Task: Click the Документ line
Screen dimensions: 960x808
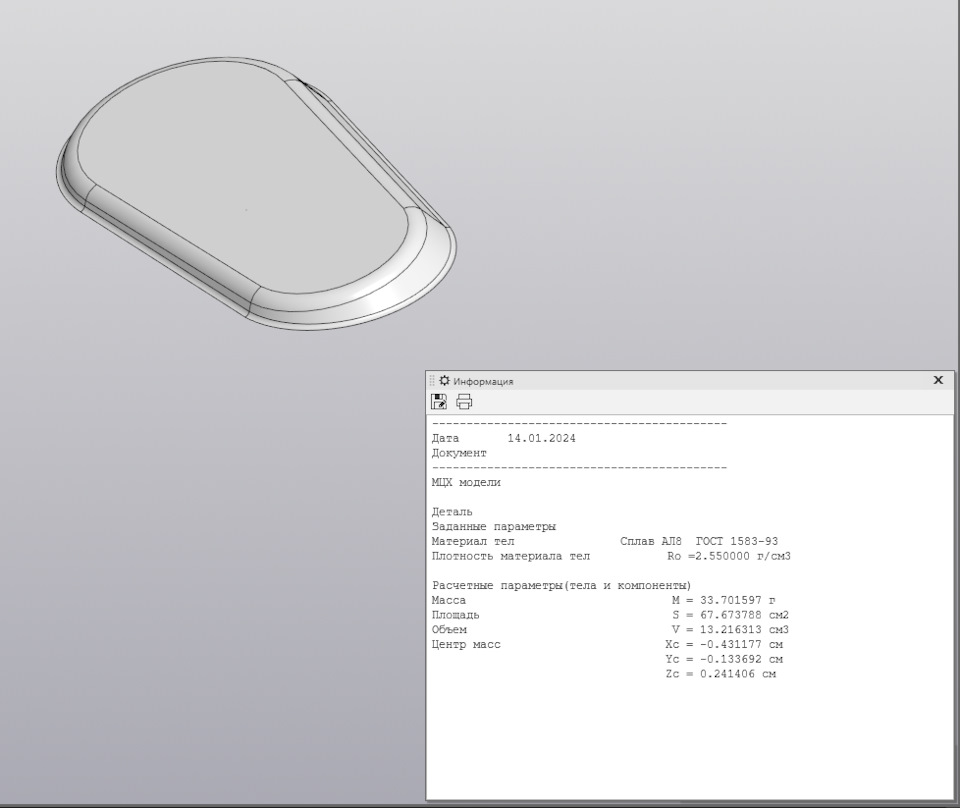Action: tap(459, 454)
